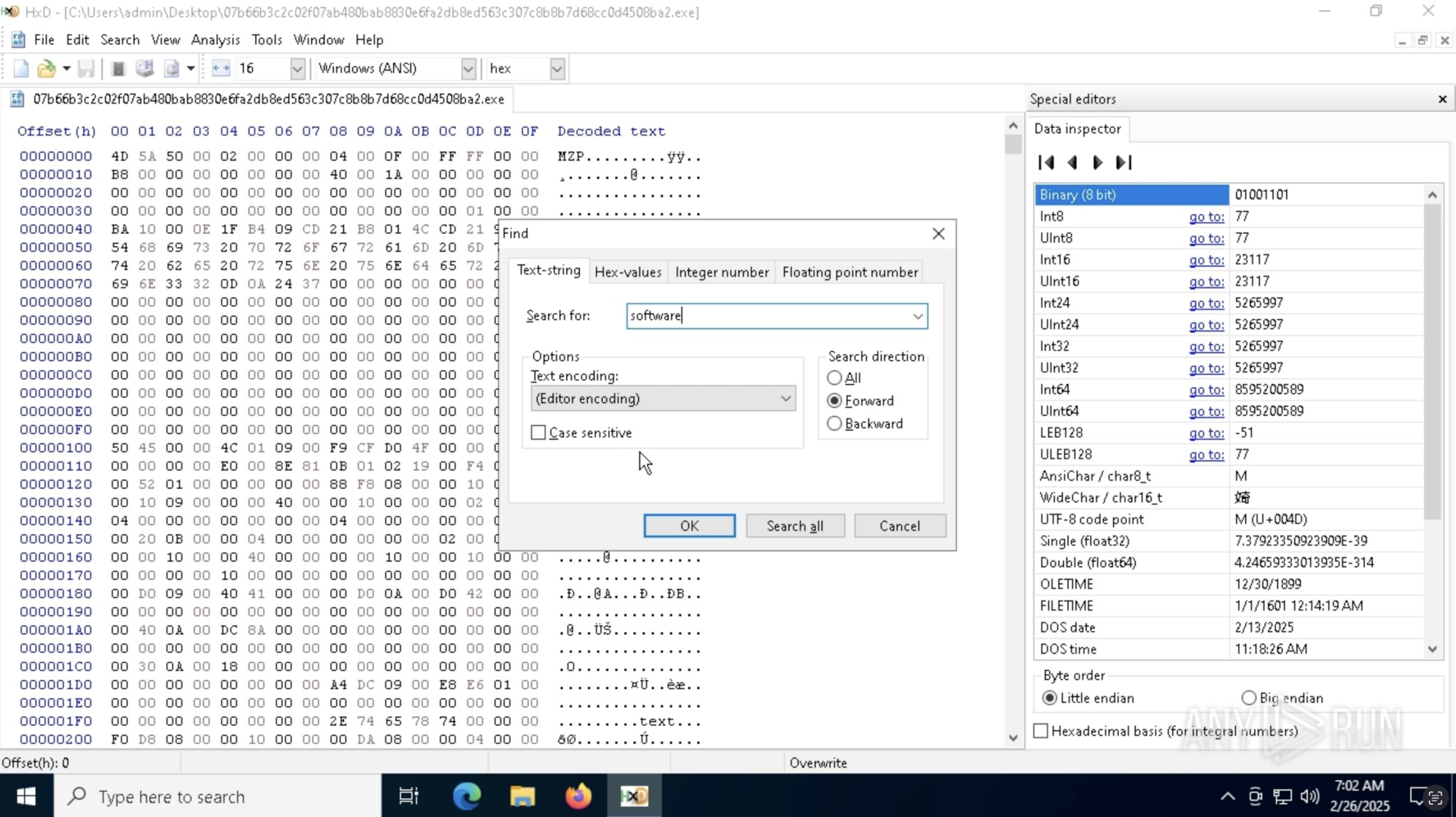The width and height of the screenshot is (1456, 817).
Task: Switch to the Hex-values tab
Action: coord(627,272)
